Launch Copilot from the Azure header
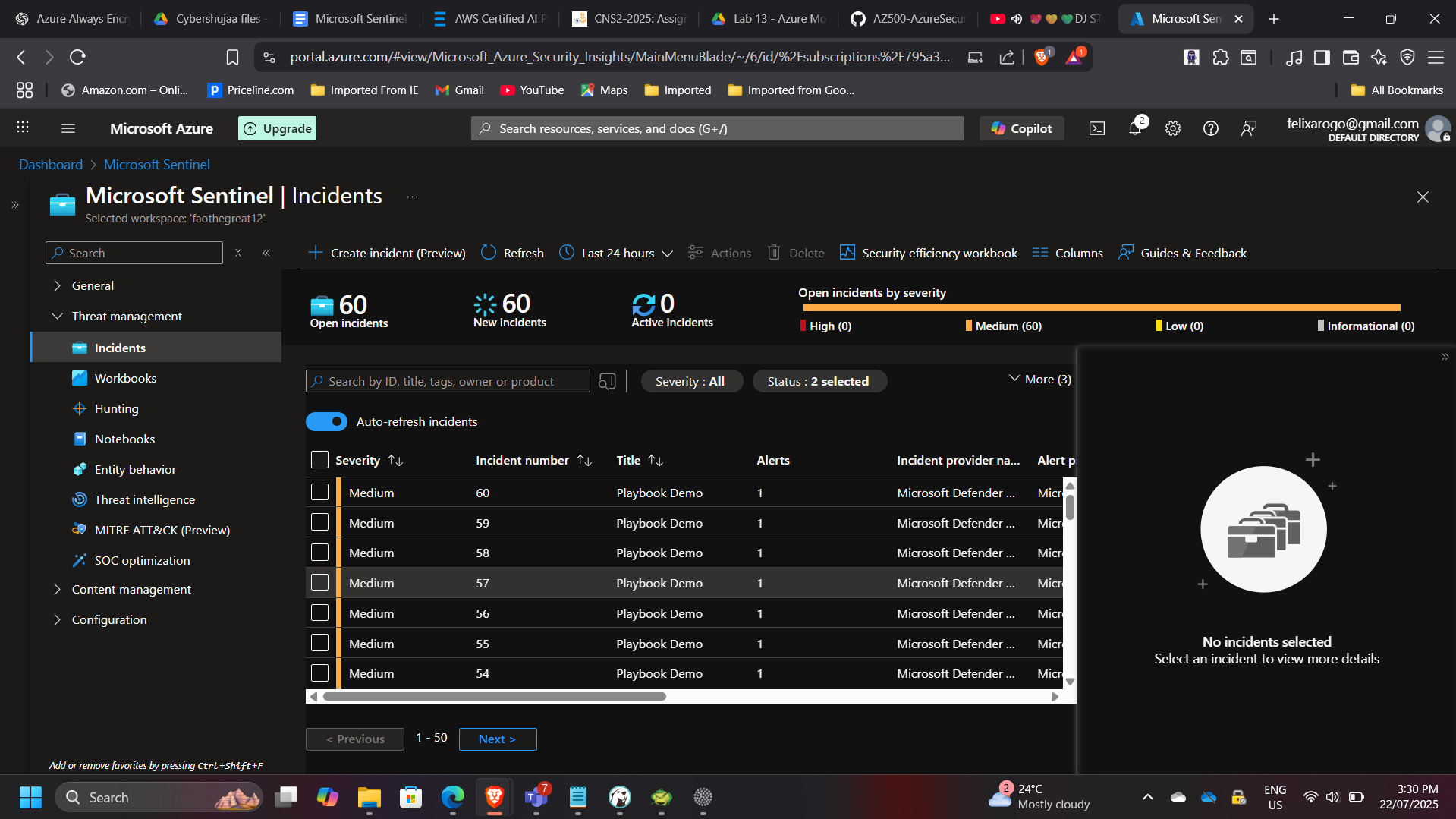This screenshot has height=819, width=1456. [1021, 128]
